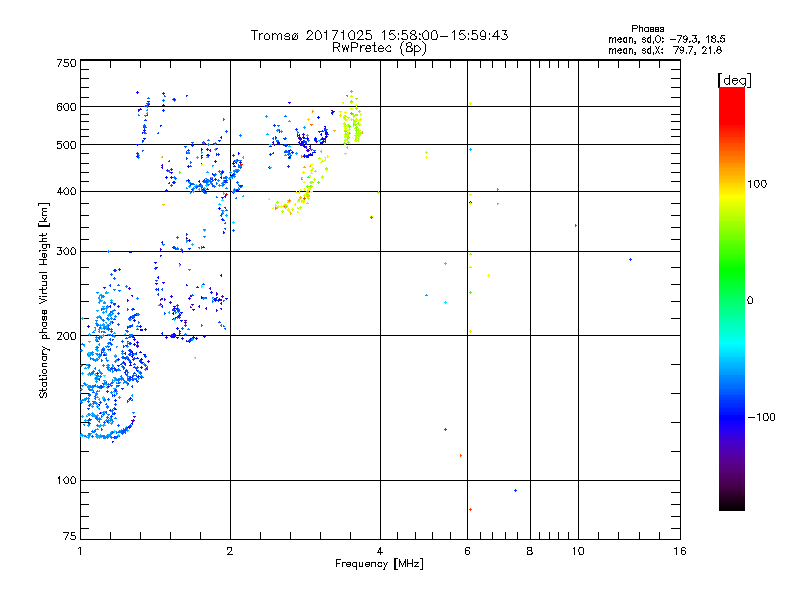Click the phase colorbar gradient

point(732,298)
